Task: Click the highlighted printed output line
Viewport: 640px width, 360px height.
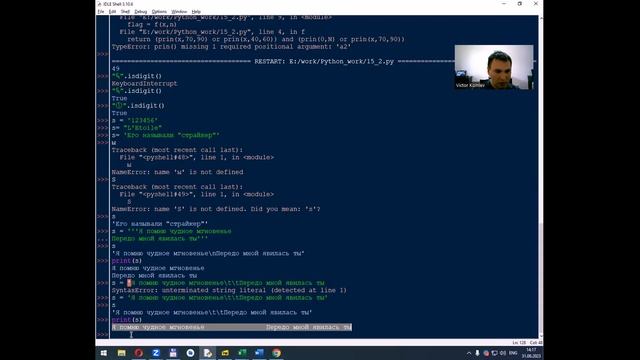Action: tap(231, 327)
